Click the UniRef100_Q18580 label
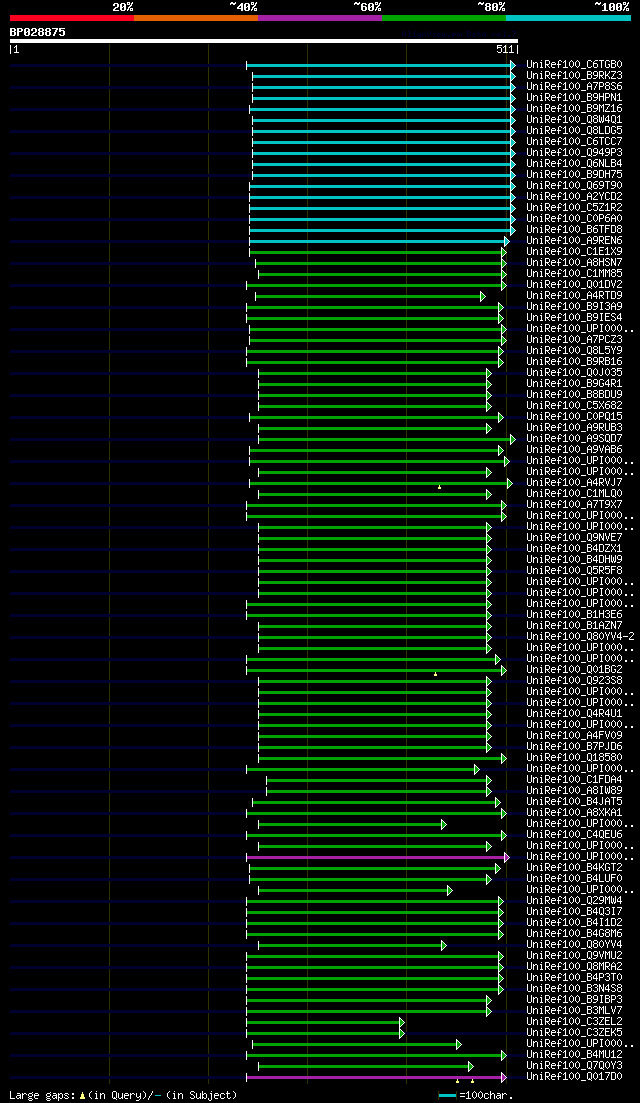The width and height of the screenshot is (640, 1103). point(574,758)
